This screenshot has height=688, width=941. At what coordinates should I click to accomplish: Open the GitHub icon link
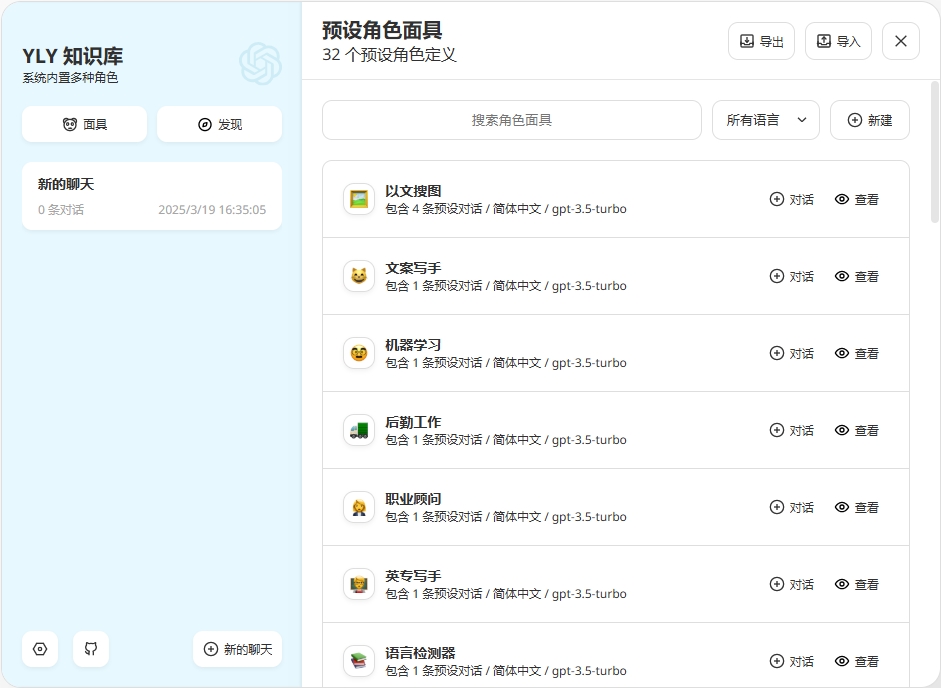point(91,649)
